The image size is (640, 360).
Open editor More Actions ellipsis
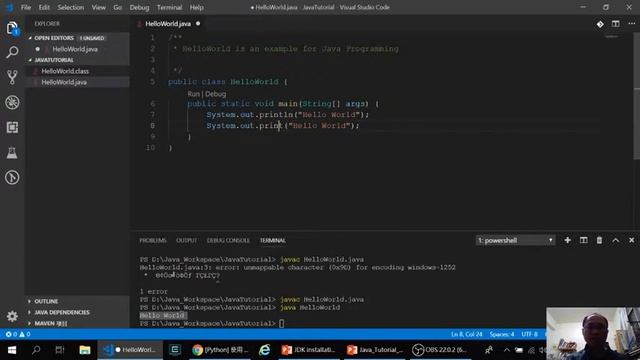click(x=631, y=24)
